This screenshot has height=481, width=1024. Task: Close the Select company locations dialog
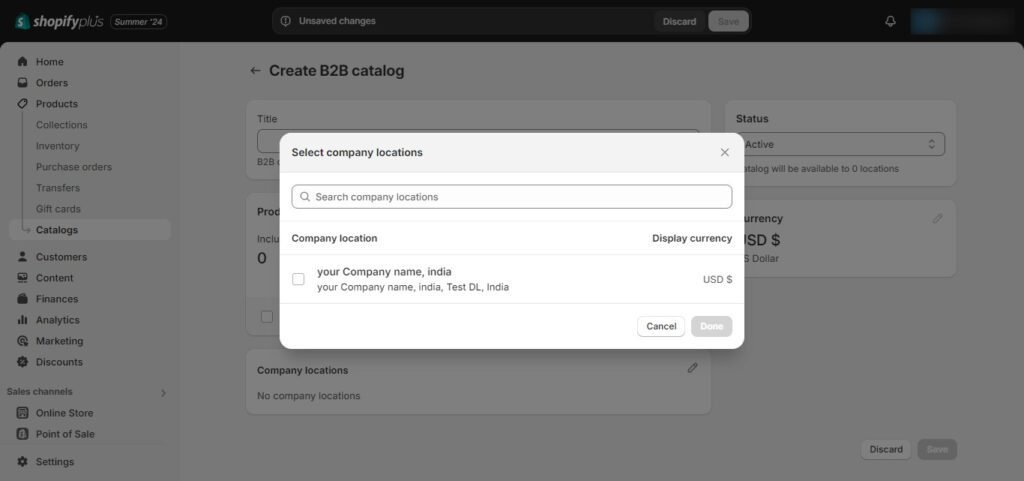[x=724, y=152]
